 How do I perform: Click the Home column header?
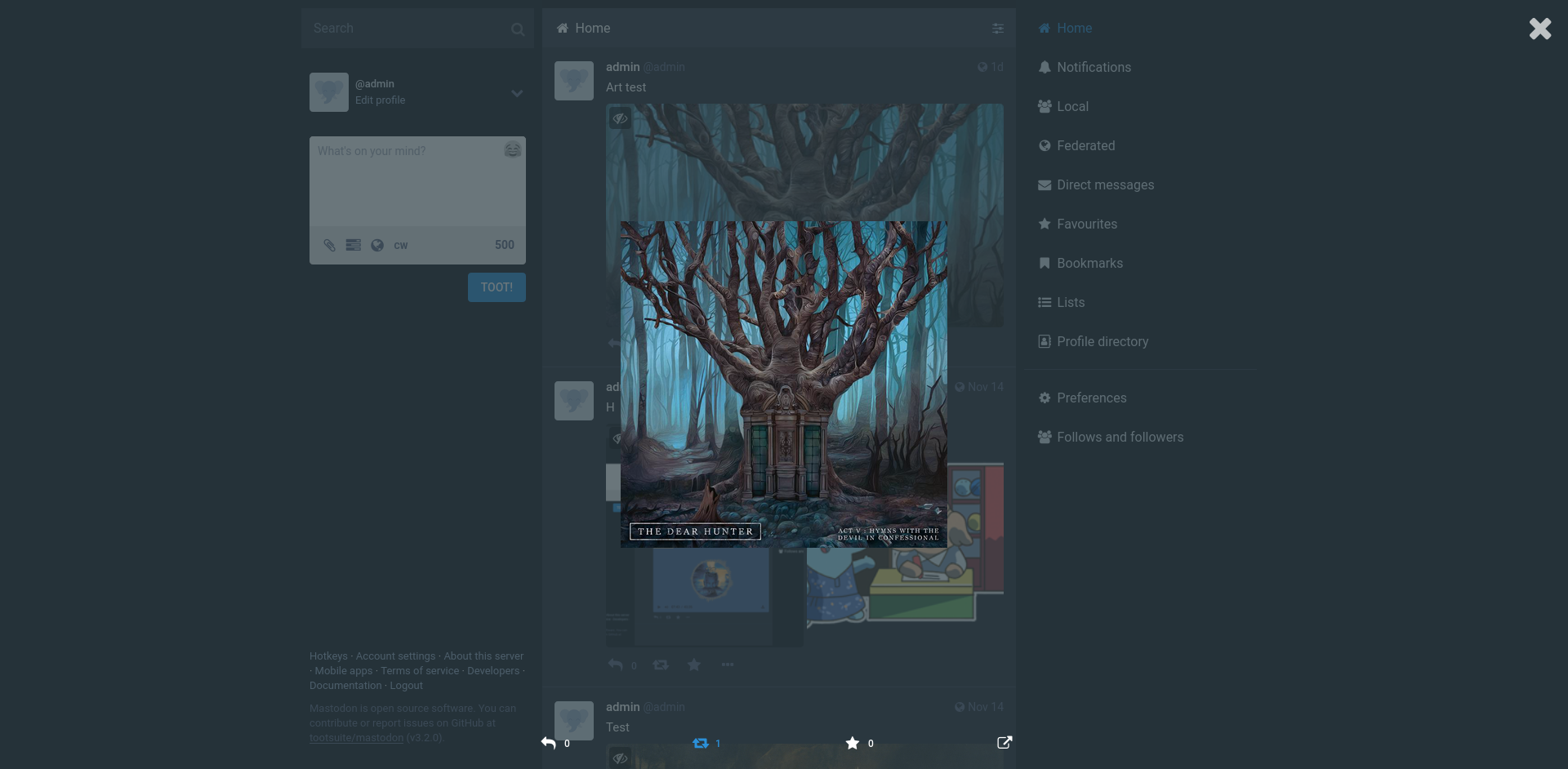point(779,29)
